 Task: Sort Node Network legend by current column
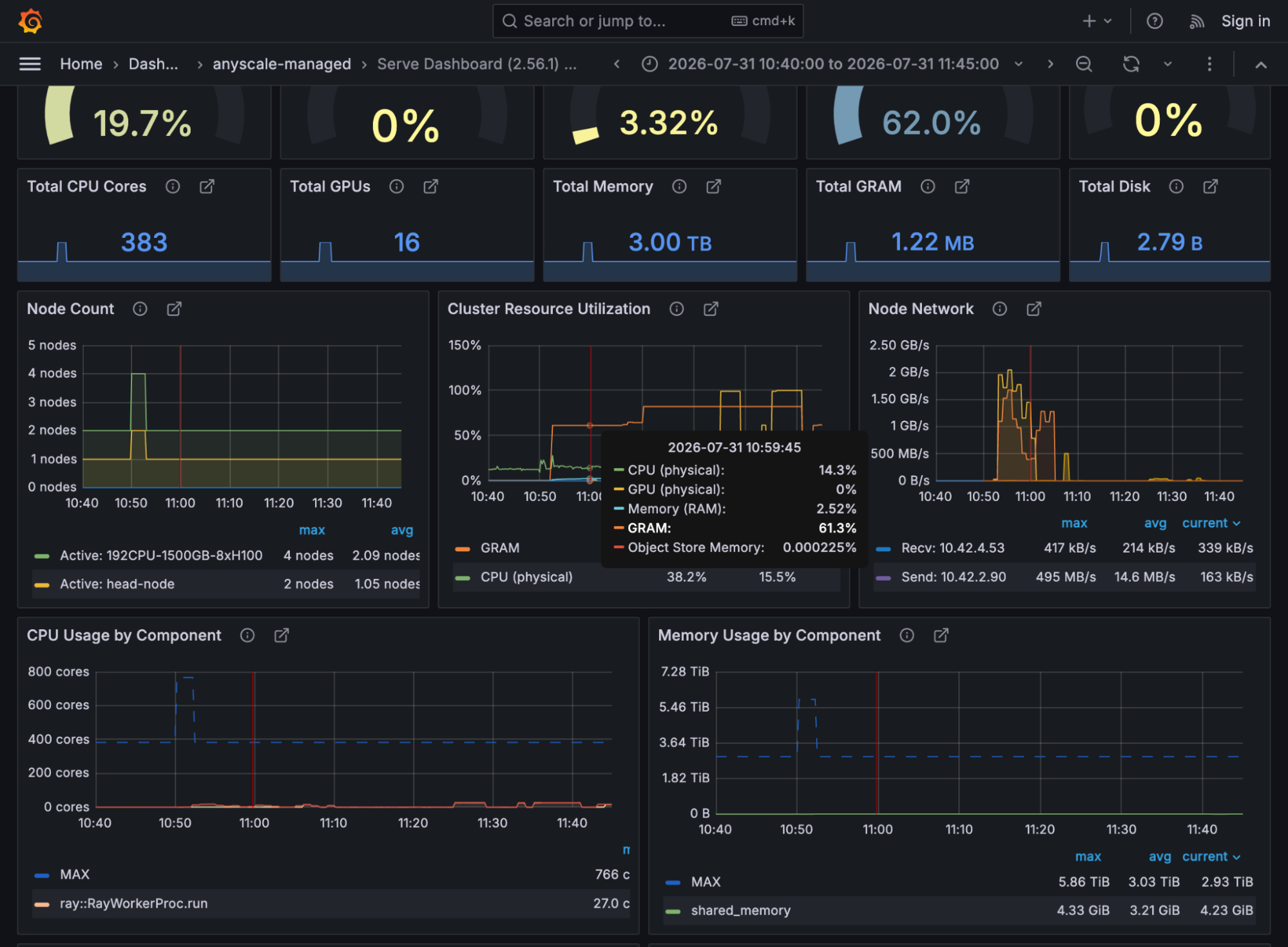coord(1211,523)
